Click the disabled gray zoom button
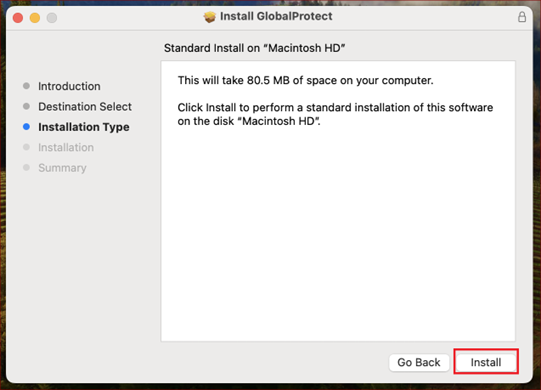The height and width of the screenshot is (390, 541). pos(52,18)
